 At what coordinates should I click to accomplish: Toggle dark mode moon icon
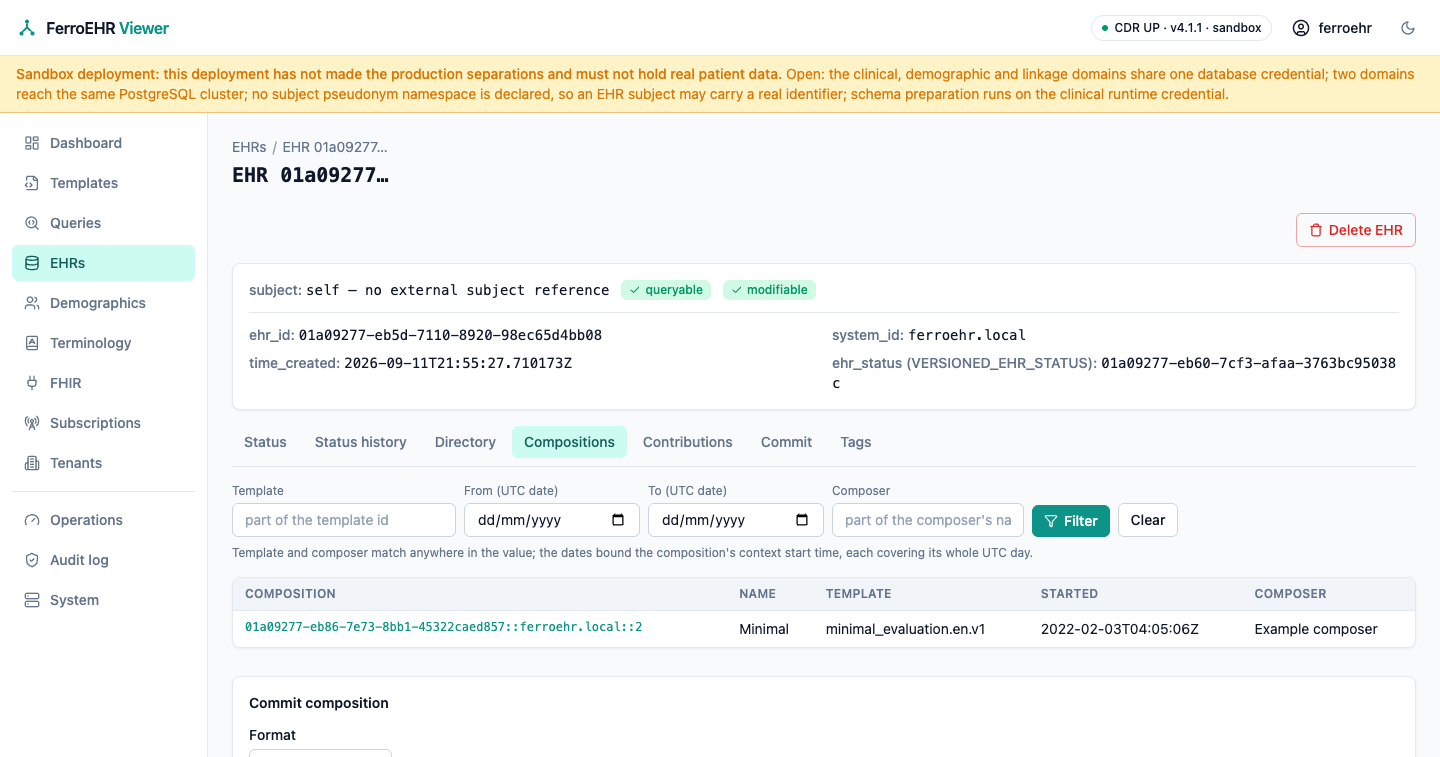(x=1408, y=28)
